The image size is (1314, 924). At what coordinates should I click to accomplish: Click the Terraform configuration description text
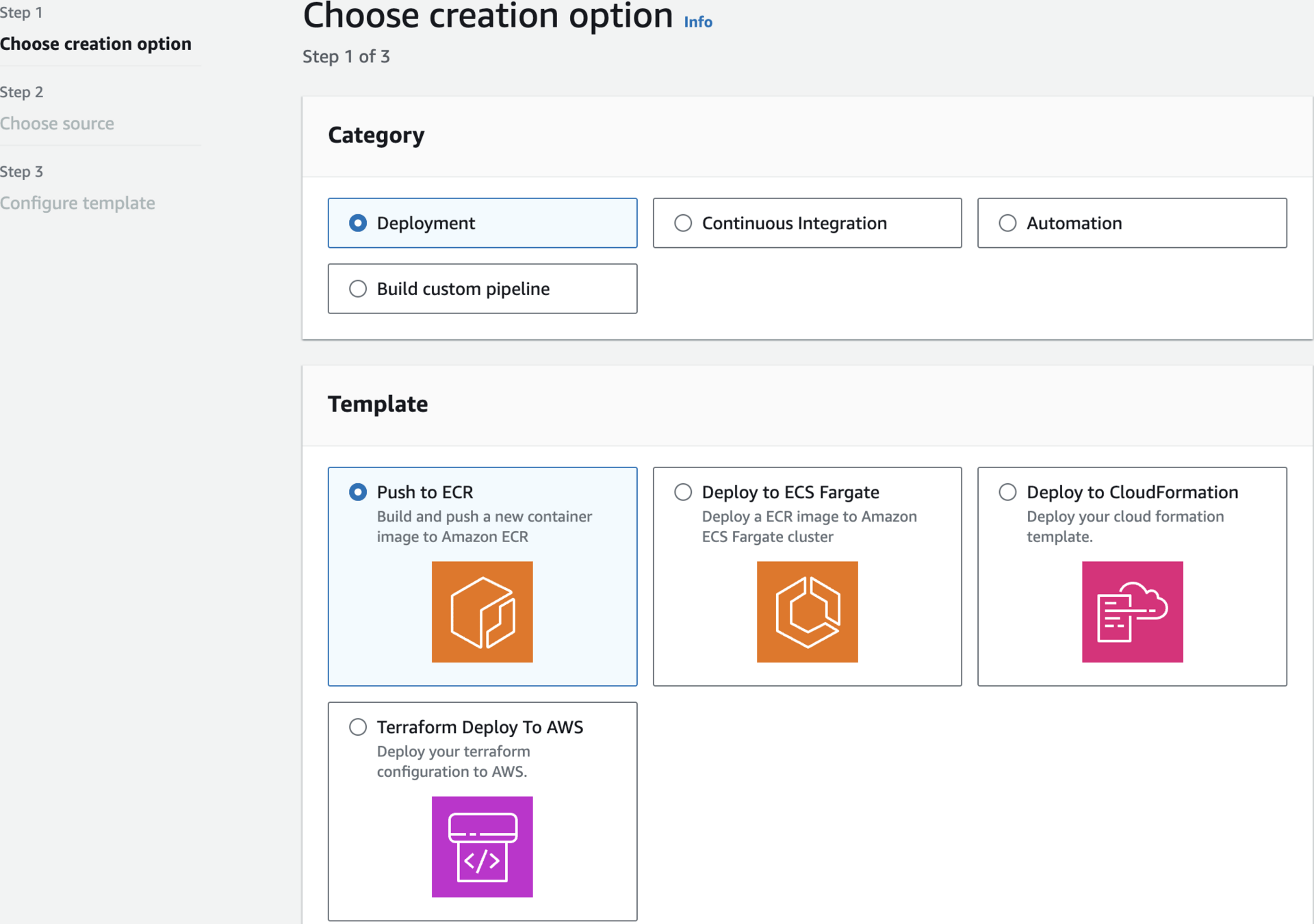(x=453, y=761)
